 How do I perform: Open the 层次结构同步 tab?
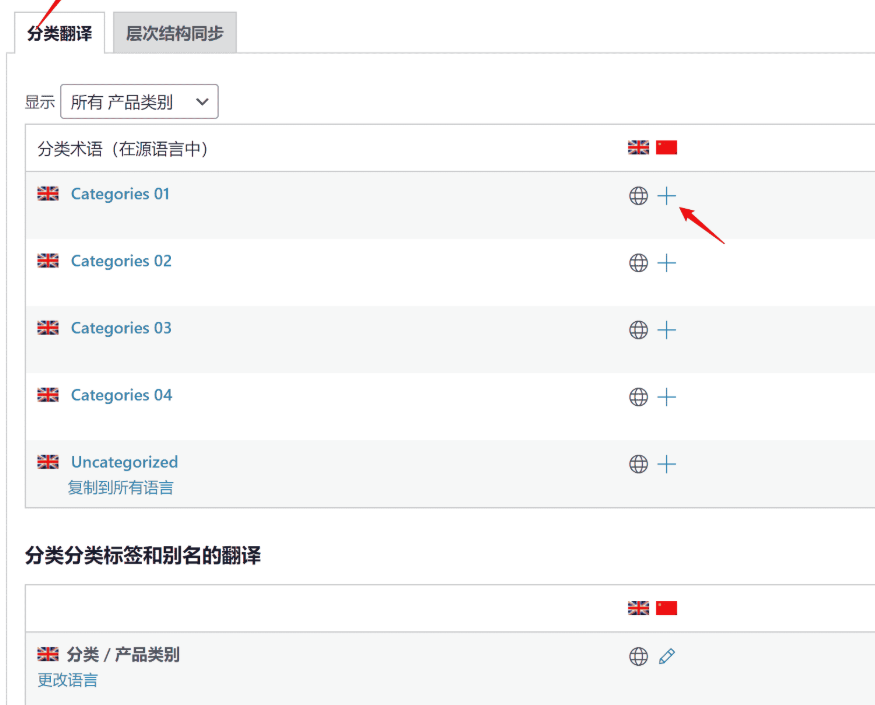(x=175, y=33)
